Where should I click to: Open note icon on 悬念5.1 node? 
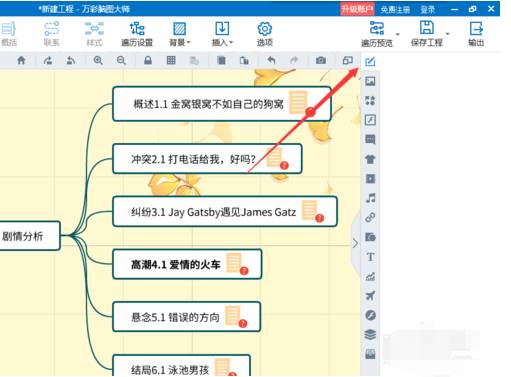tap(233, 315)
